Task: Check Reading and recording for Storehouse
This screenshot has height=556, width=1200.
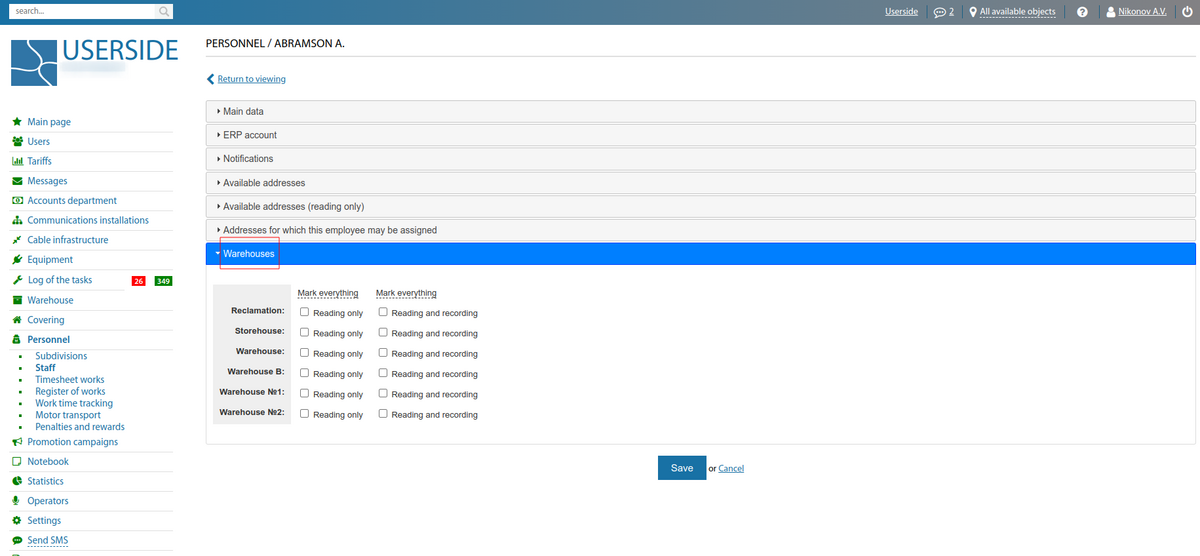Action: [x=383, y=333]
